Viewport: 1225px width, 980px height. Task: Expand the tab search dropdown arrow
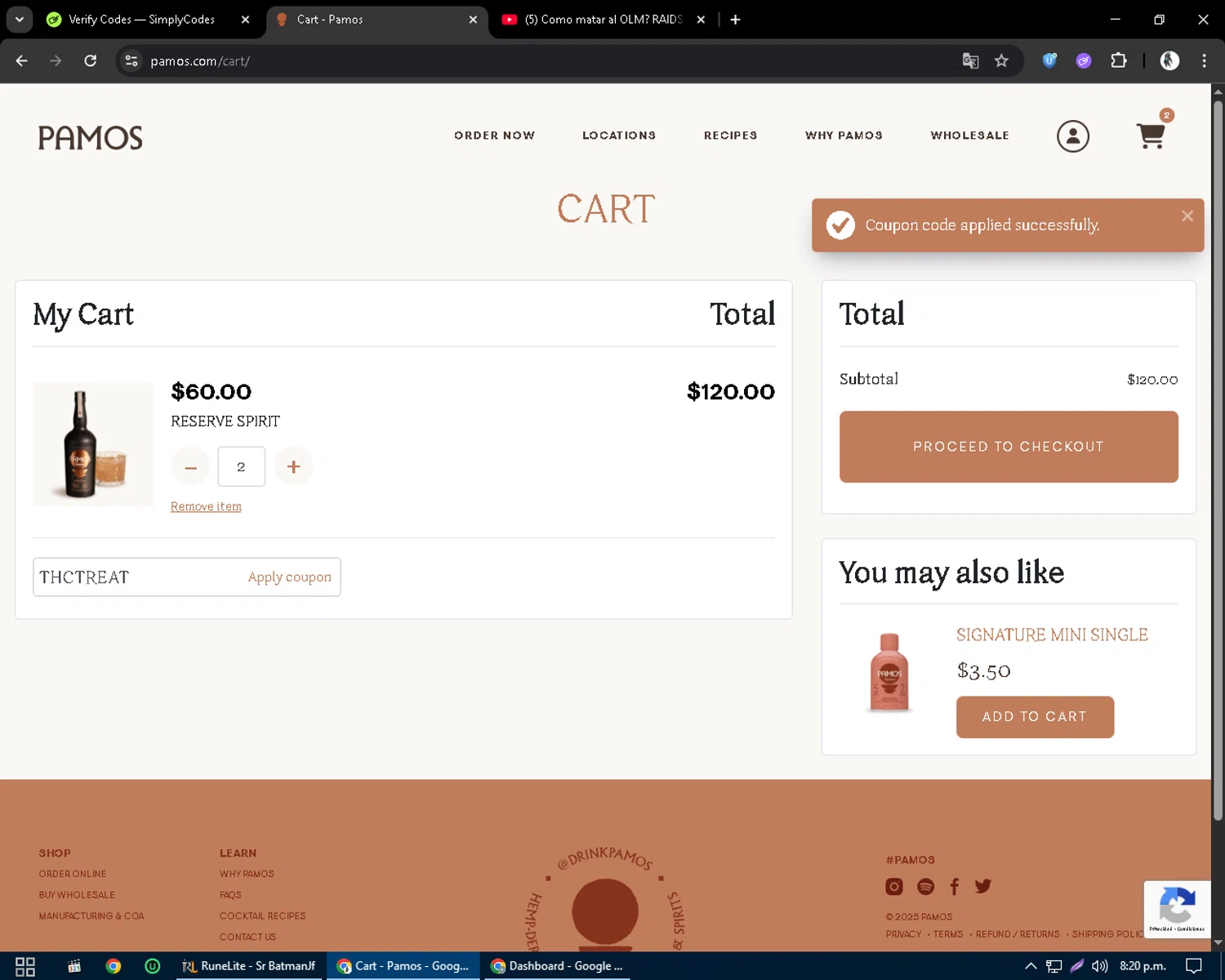pyautogui.click(x=20, y=20)
